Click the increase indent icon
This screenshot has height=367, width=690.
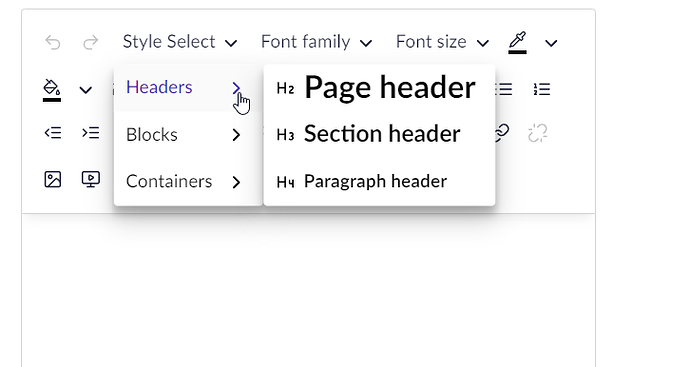91,132
